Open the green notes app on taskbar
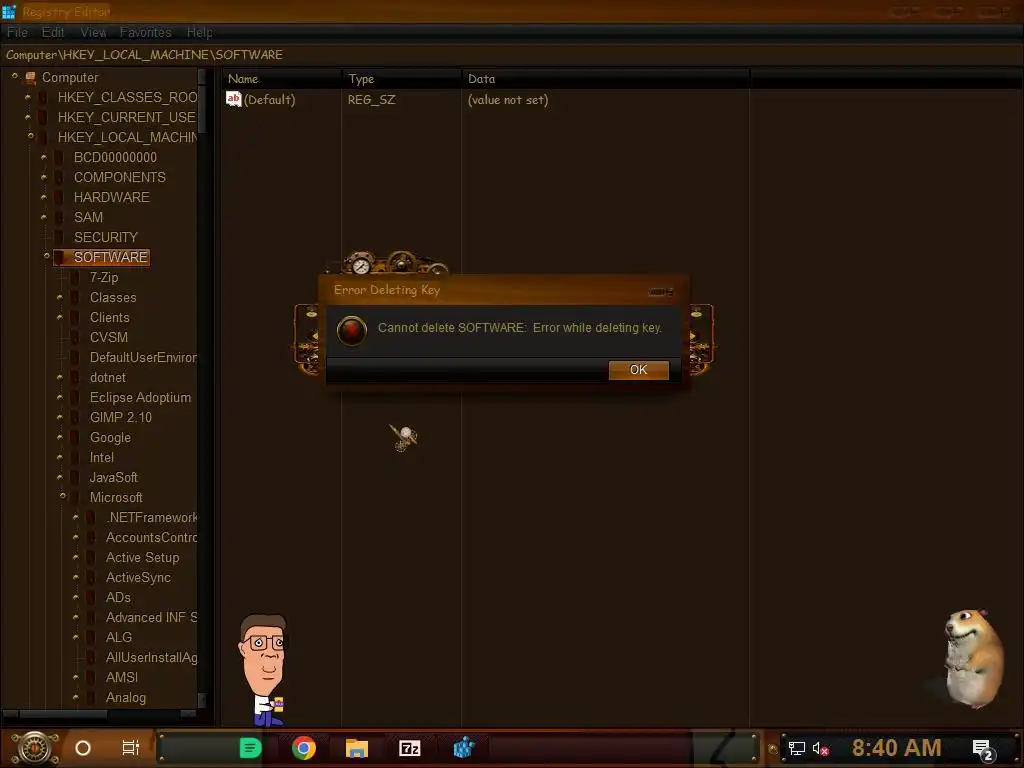 250,748
